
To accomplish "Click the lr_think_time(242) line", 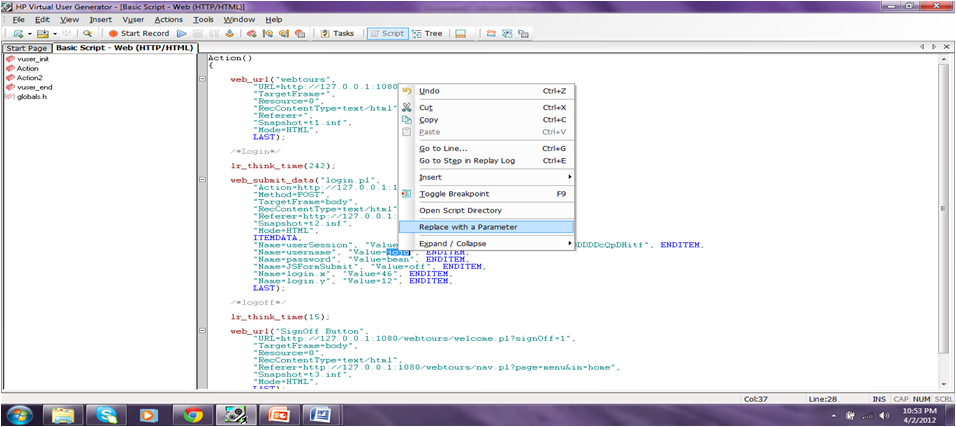I will (x=283, y=165).
